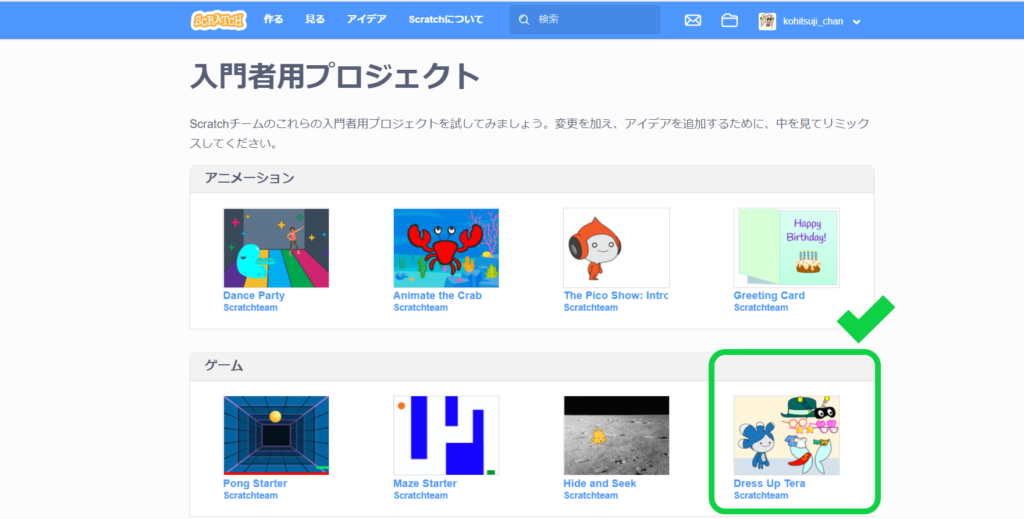
Task: Open the My Stuff folder icon
Action: tap(729, 20)
